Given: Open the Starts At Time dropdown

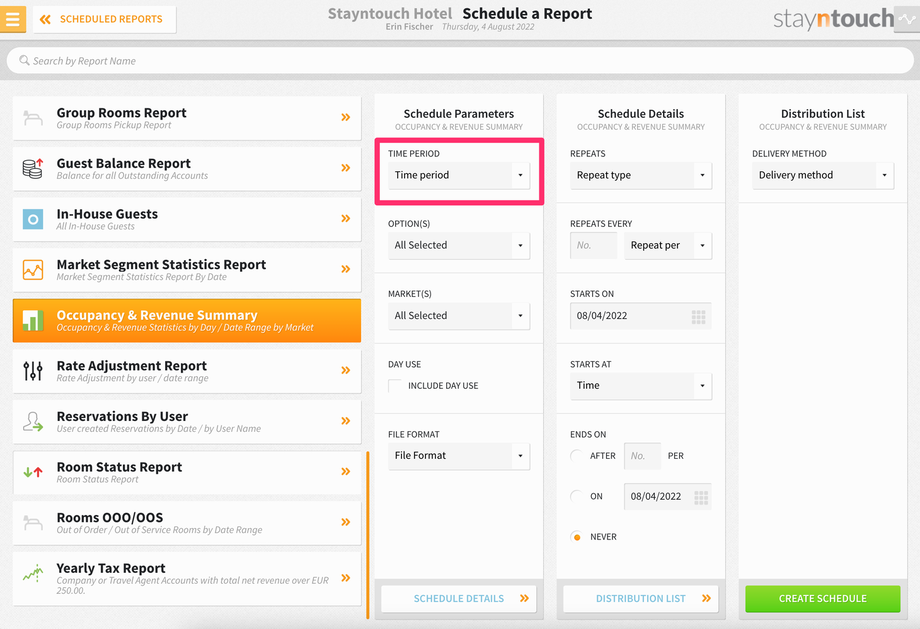Looking at the screenshot, I should 641,385.
